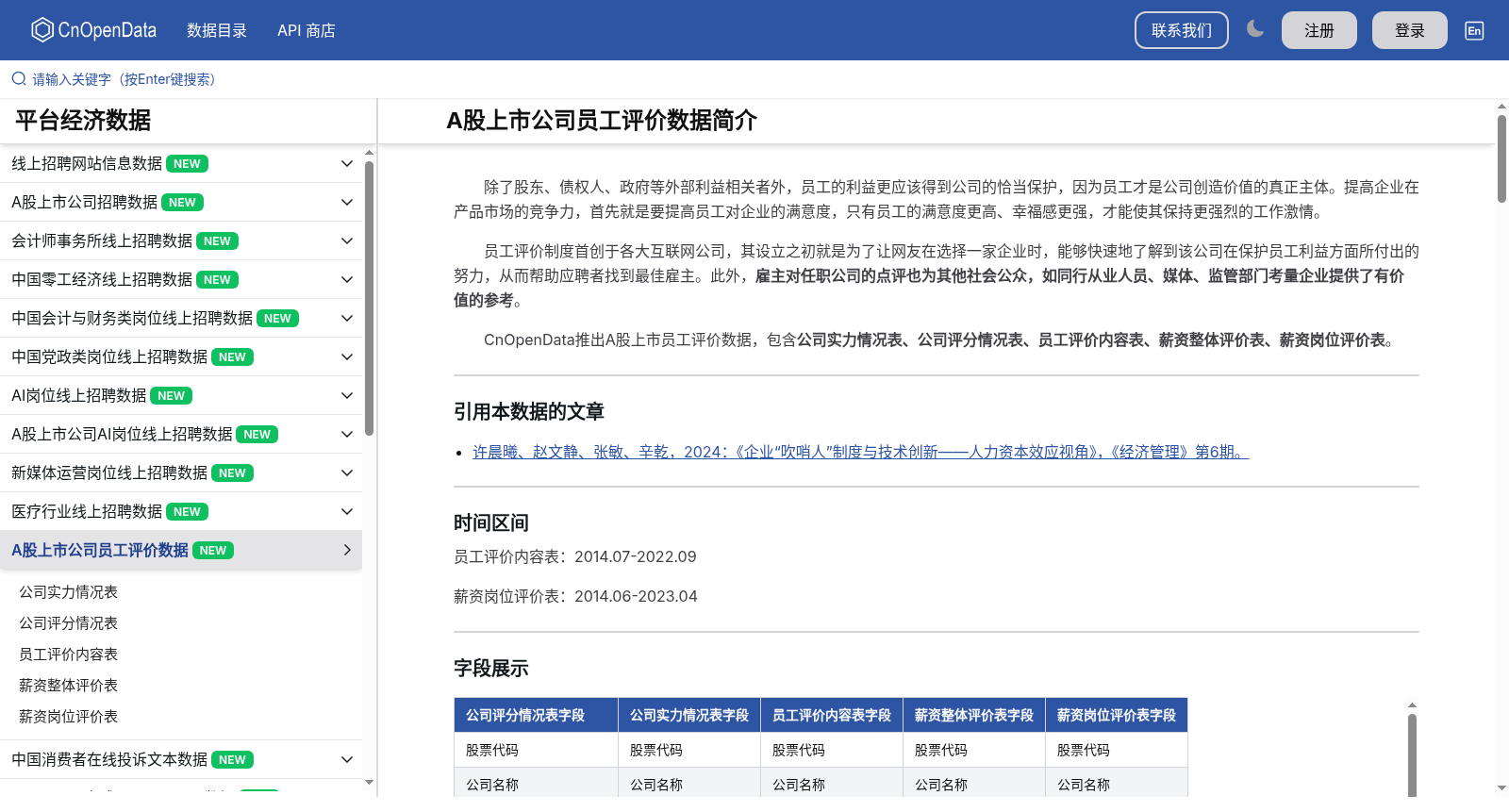Open 公司评分情况表 sub-item
This screenshot has width=1509, height=812.
[x=68, y=623]
